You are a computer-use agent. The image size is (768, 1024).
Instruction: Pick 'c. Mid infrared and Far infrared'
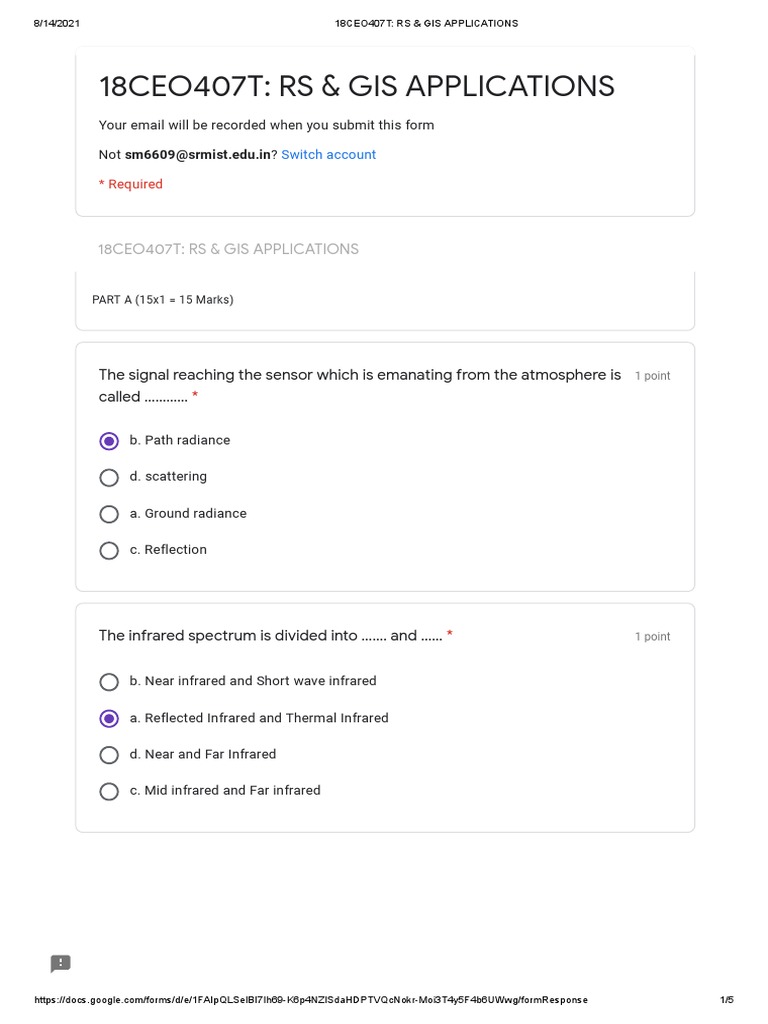(109, 791)
